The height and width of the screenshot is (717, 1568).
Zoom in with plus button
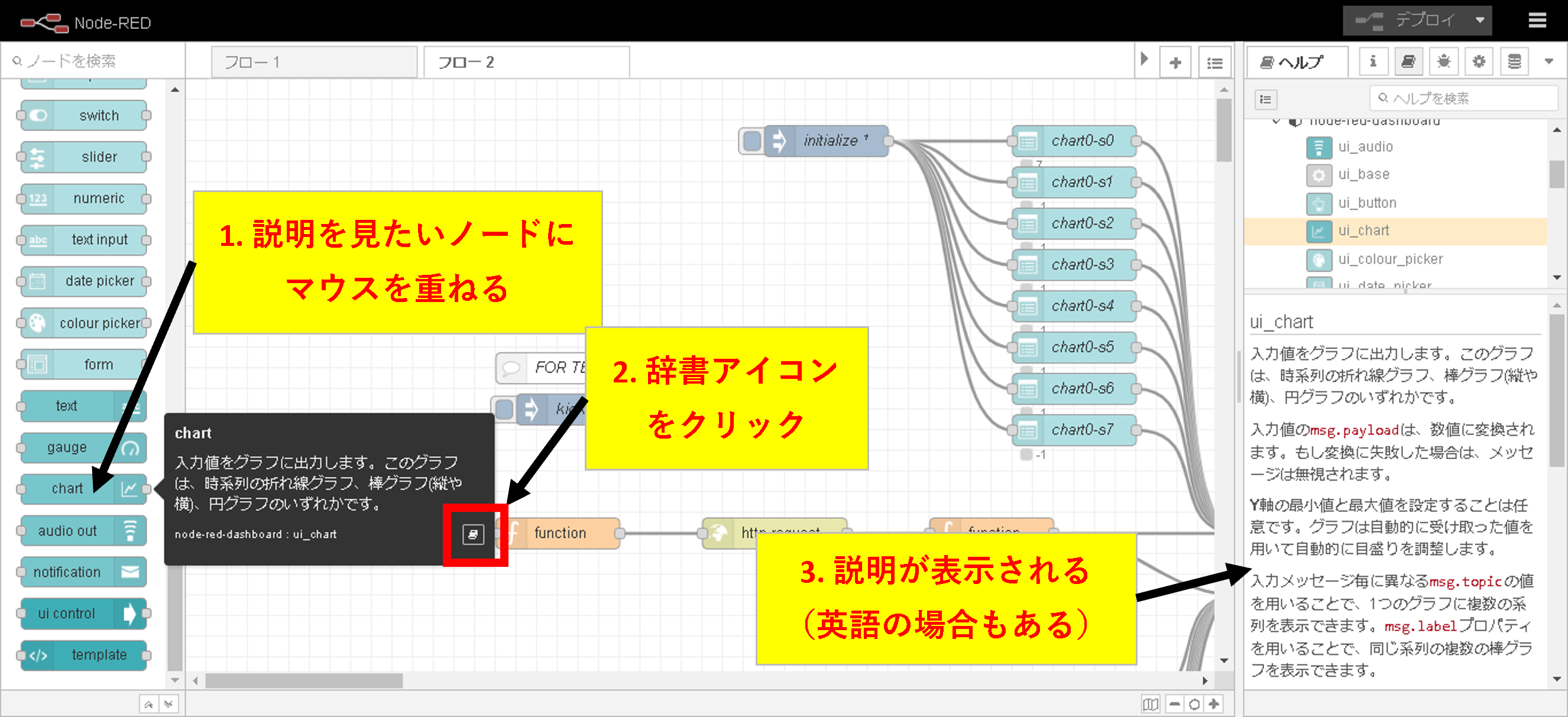(x=1214, y=704)
